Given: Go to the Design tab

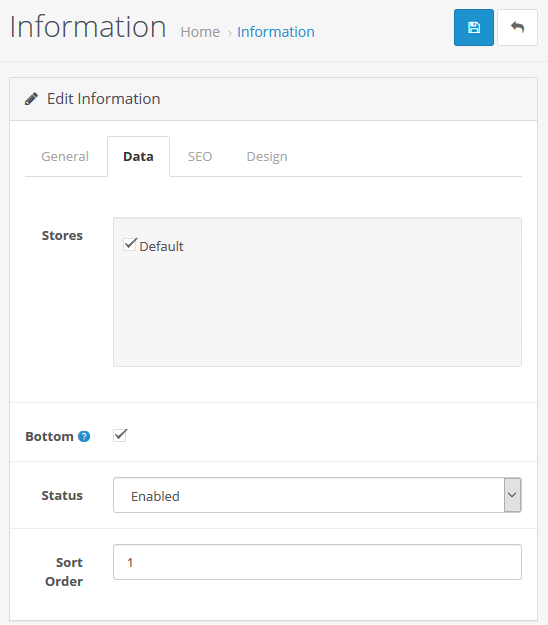Looking at the screenshot, I should tap(267, 157).
